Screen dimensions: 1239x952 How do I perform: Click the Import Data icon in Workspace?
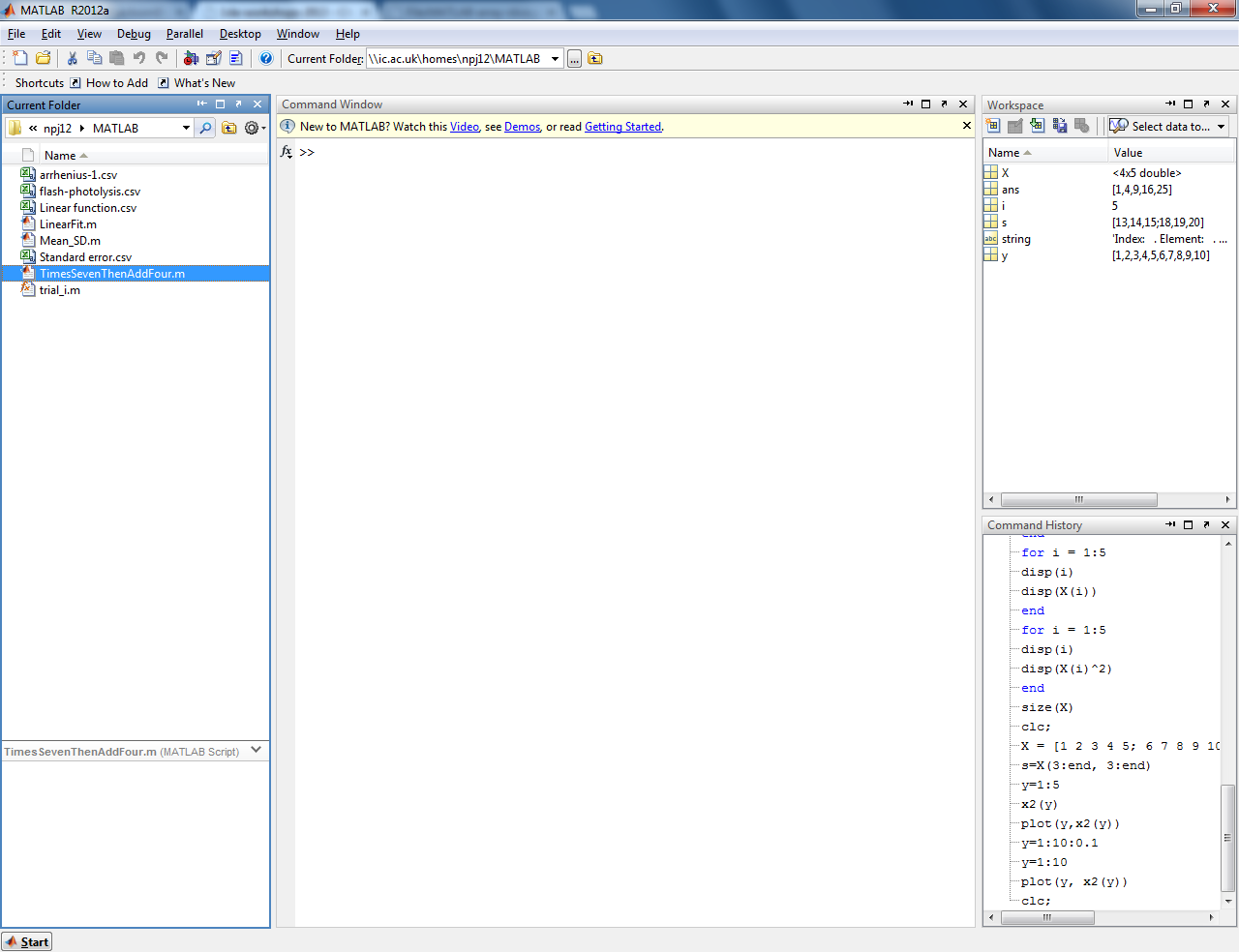tap(1037, 126)
